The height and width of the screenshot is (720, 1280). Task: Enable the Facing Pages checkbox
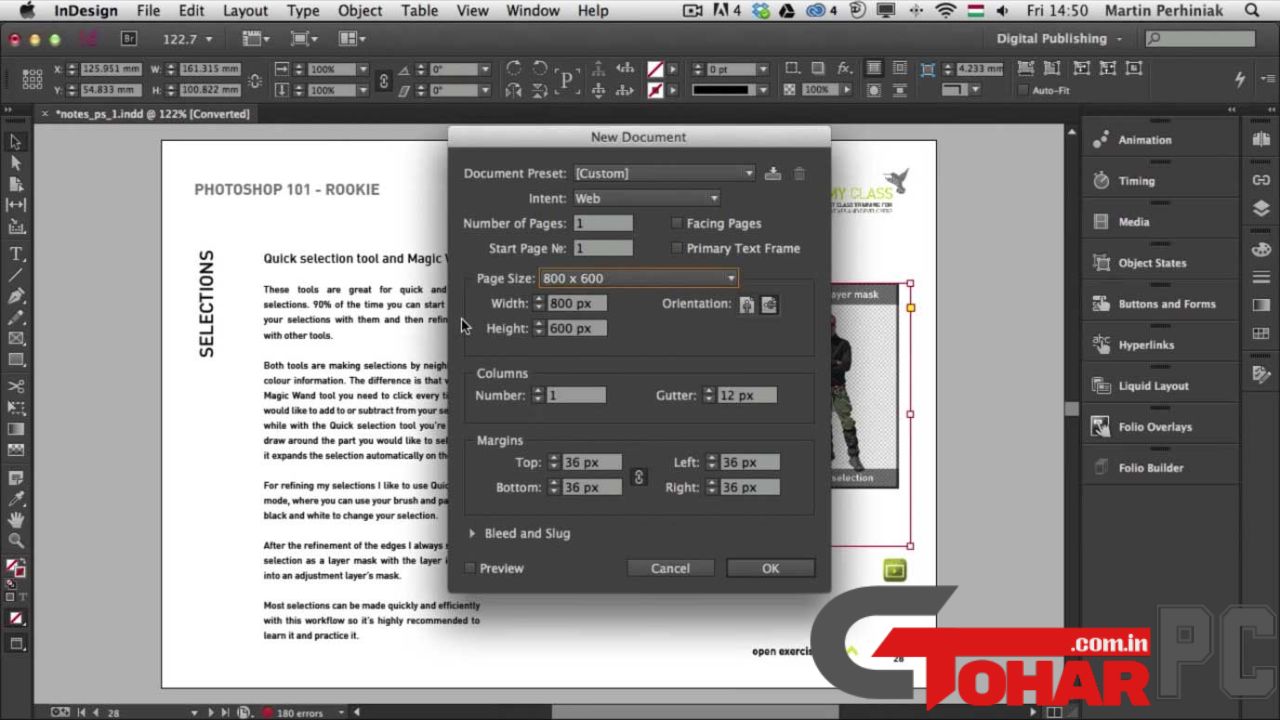click(x=678, y=223)
